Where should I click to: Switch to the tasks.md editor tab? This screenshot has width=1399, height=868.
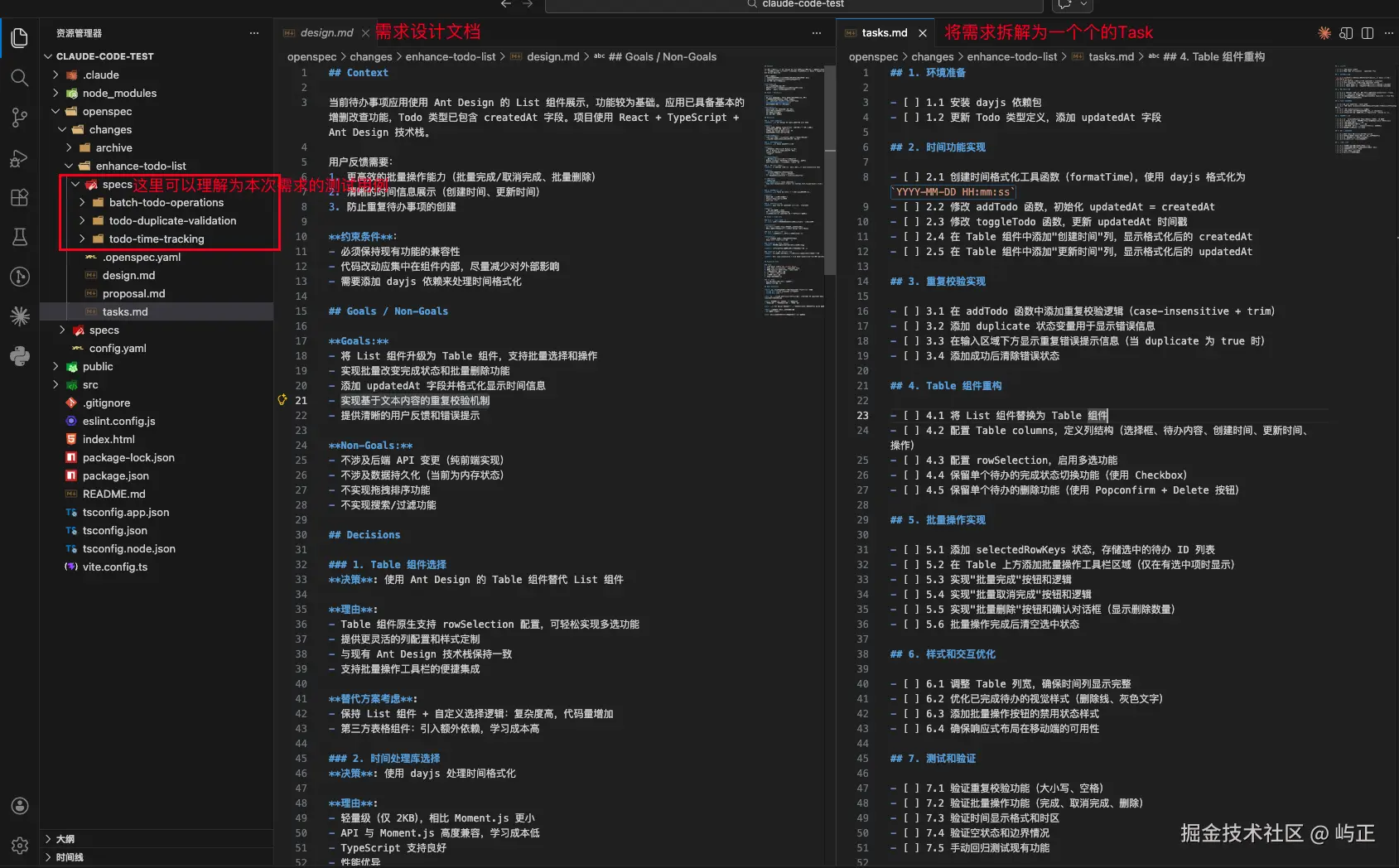point(885,33)
